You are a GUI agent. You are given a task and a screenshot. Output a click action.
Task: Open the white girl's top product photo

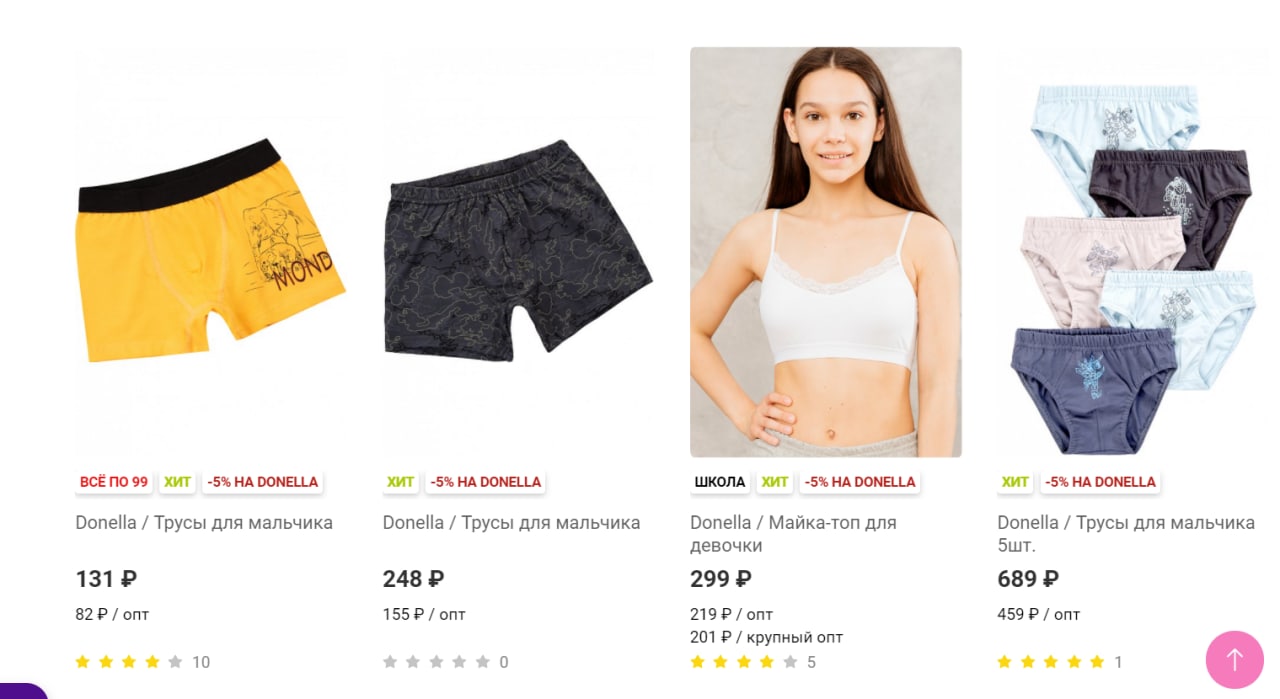[826, 252]
